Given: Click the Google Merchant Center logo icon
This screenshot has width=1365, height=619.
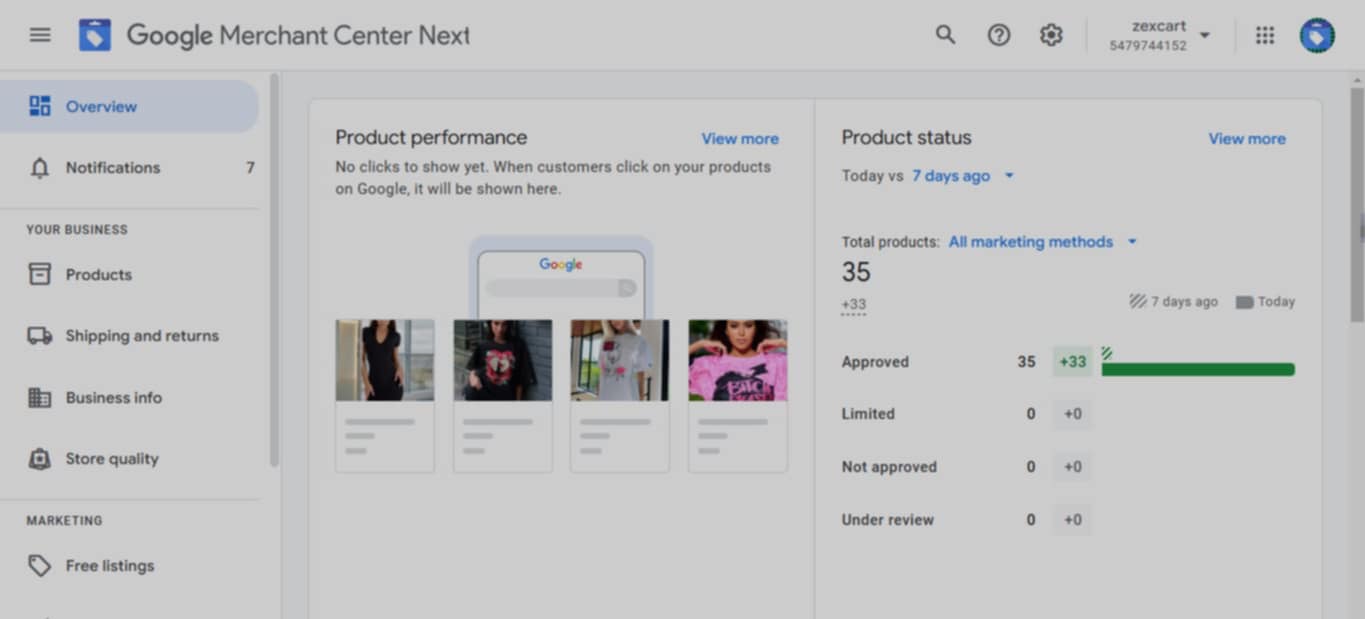Looking at the screenshot, I should (95, 35).
